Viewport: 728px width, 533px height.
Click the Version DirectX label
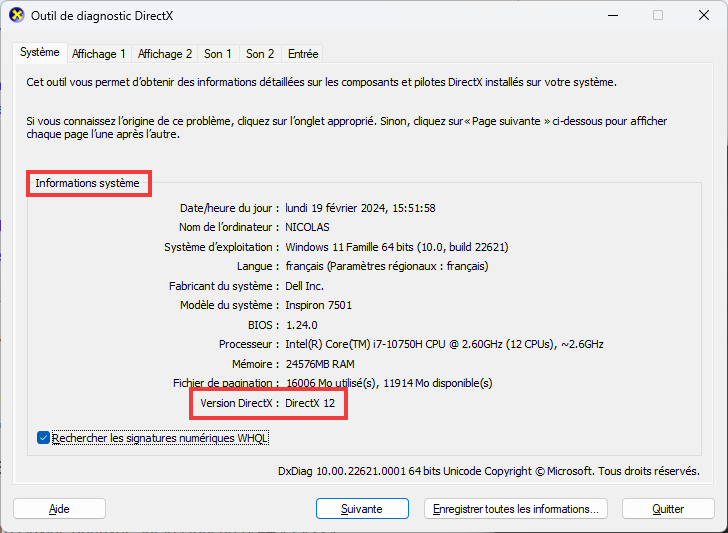pyautogui.click(x=240, y=403)
